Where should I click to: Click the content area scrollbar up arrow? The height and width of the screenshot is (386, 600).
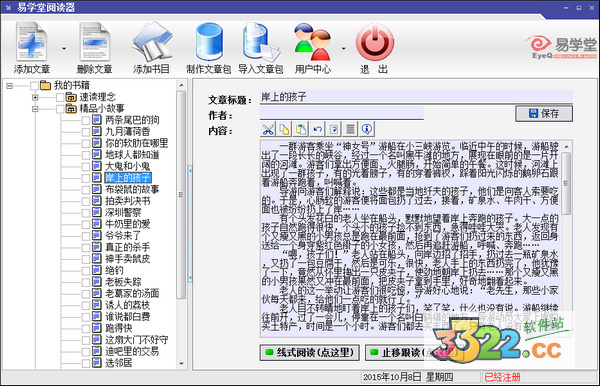click(567, 147)
